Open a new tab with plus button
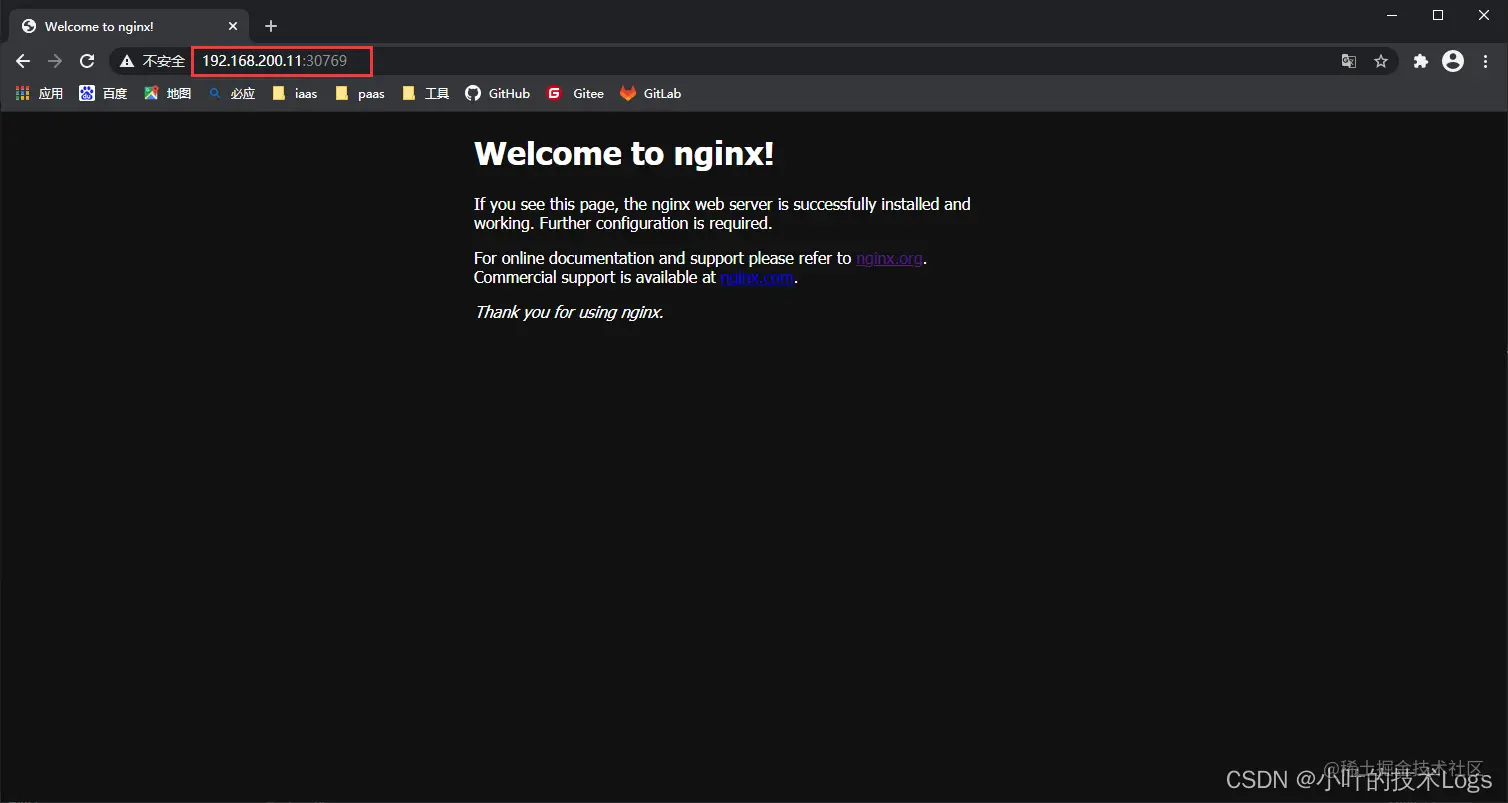1508x803 pixels. pyautogui.click(x=270, y=26)
